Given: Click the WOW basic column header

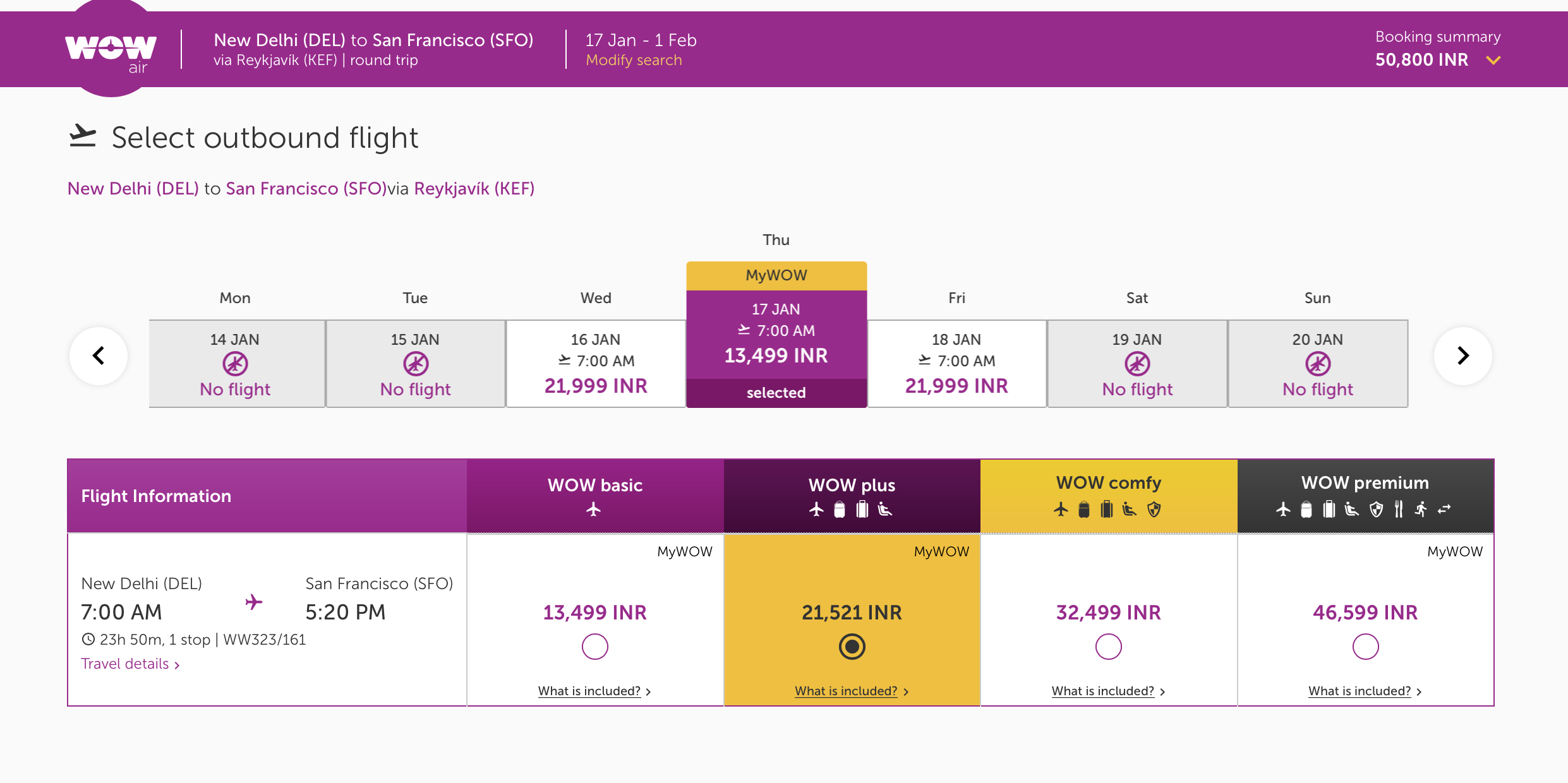Looking at the screenshot, I should coord(595,496).
